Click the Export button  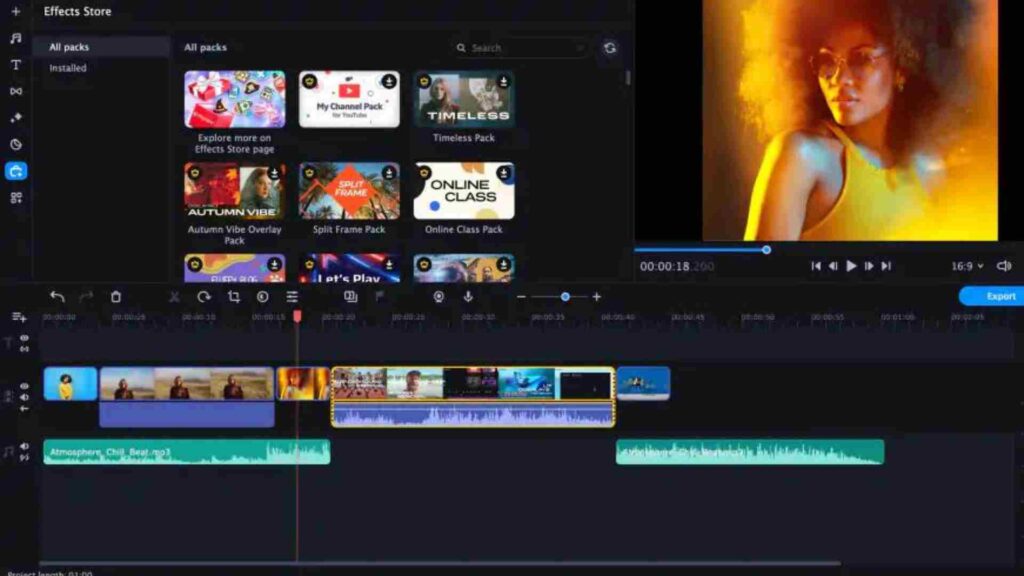(991, 296)
